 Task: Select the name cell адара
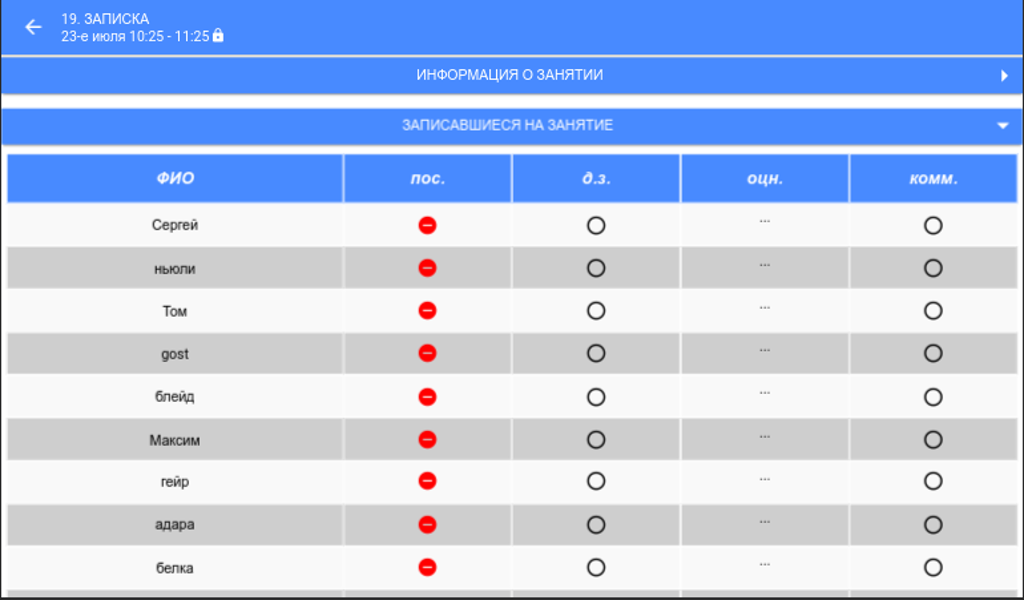(x=175, y=524)
